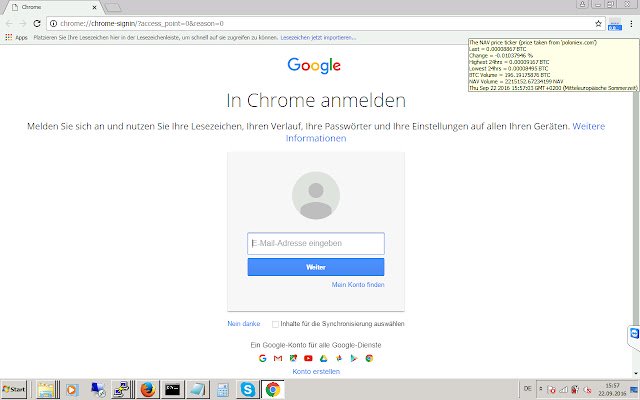
Task: Reload the page with the refresh icon
Action: click(37, 24)
